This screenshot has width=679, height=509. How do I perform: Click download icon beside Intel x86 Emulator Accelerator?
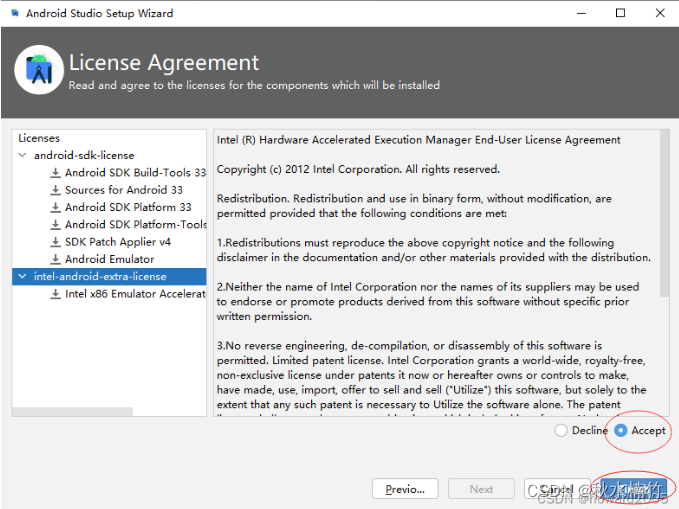coord(55,294)
